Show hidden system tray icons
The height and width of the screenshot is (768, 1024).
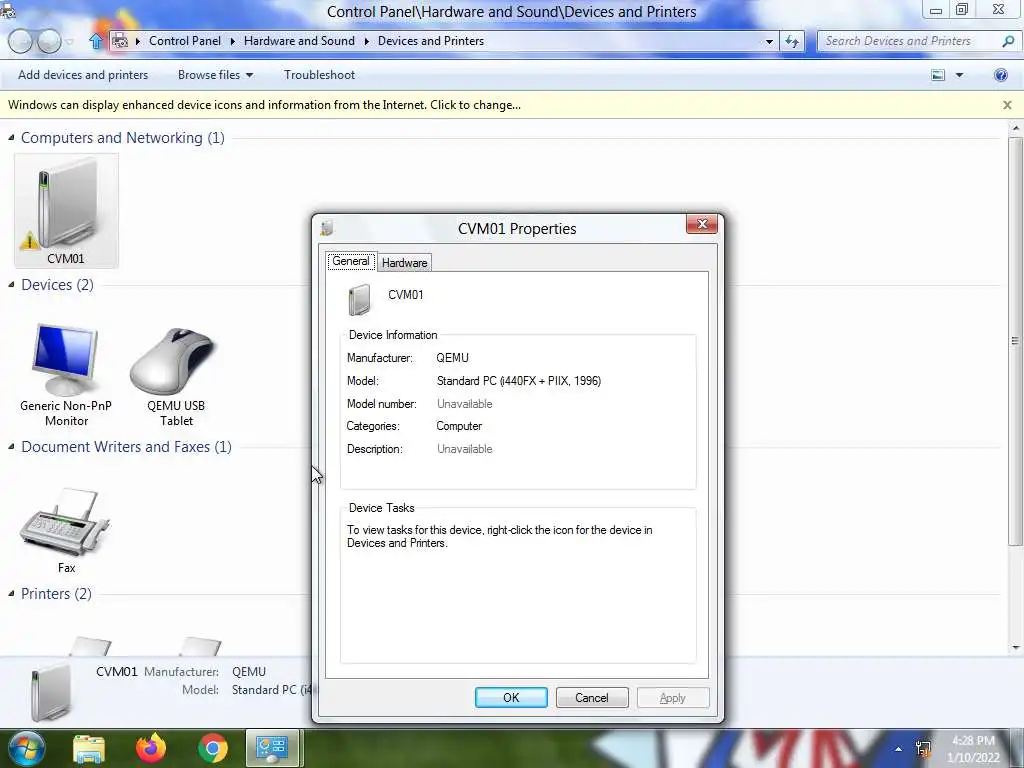point(899,749)
